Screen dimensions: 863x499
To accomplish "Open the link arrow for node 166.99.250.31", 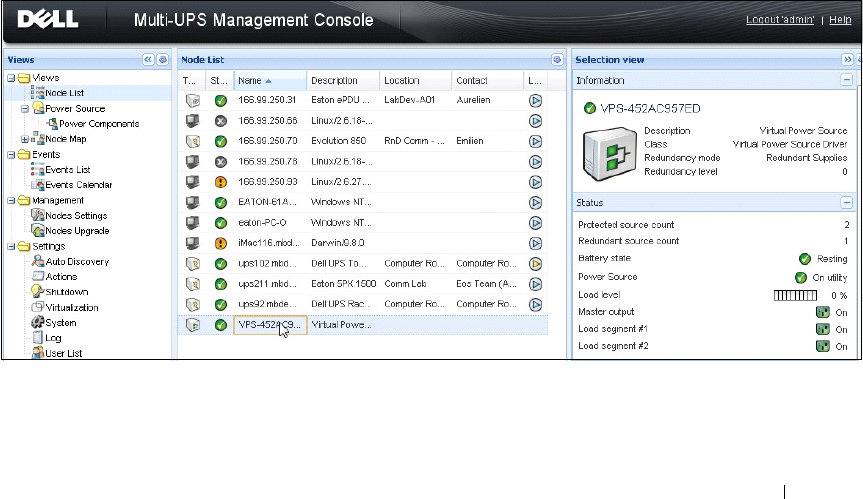I will [535, 100].
